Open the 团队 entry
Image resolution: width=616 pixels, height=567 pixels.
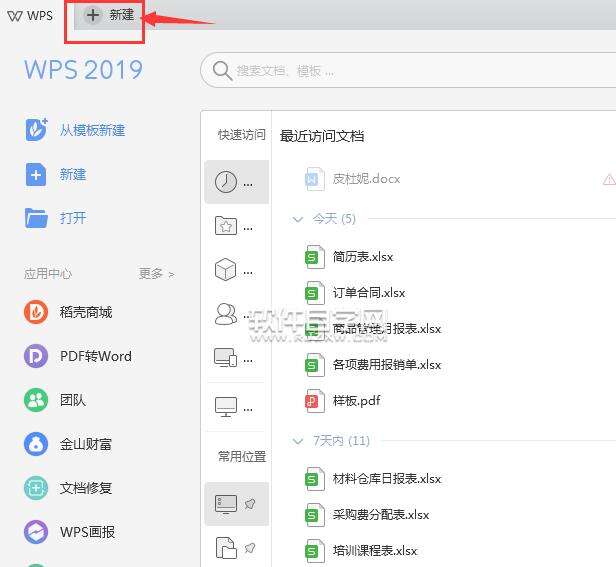tap(73, 400)
